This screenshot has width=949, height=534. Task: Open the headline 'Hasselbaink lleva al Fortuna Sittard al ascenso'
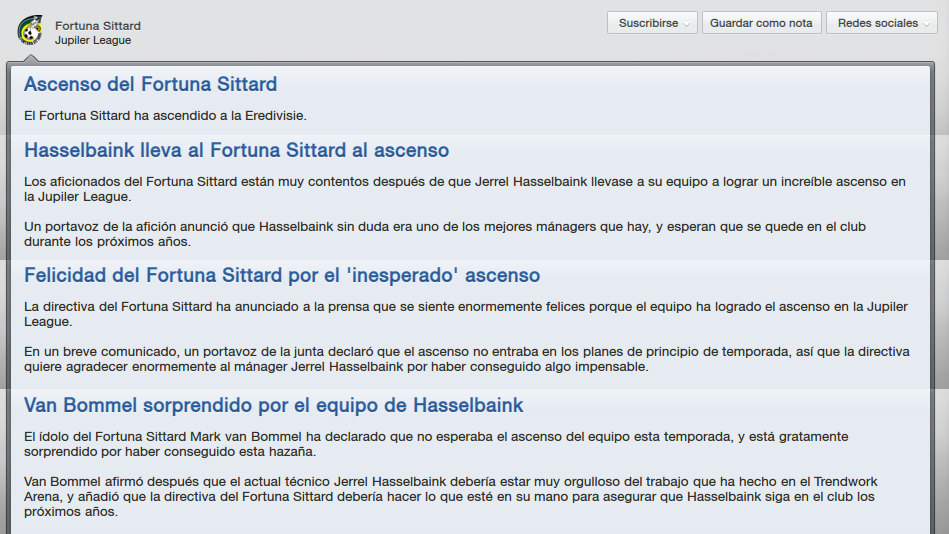237,150
